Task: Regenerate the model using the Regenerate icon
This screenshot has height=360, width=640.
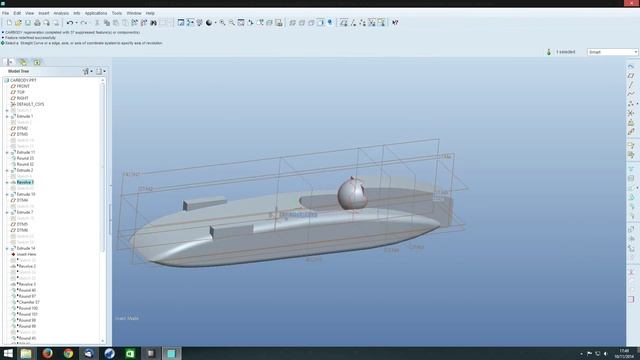Action: [x=134, y=23]
